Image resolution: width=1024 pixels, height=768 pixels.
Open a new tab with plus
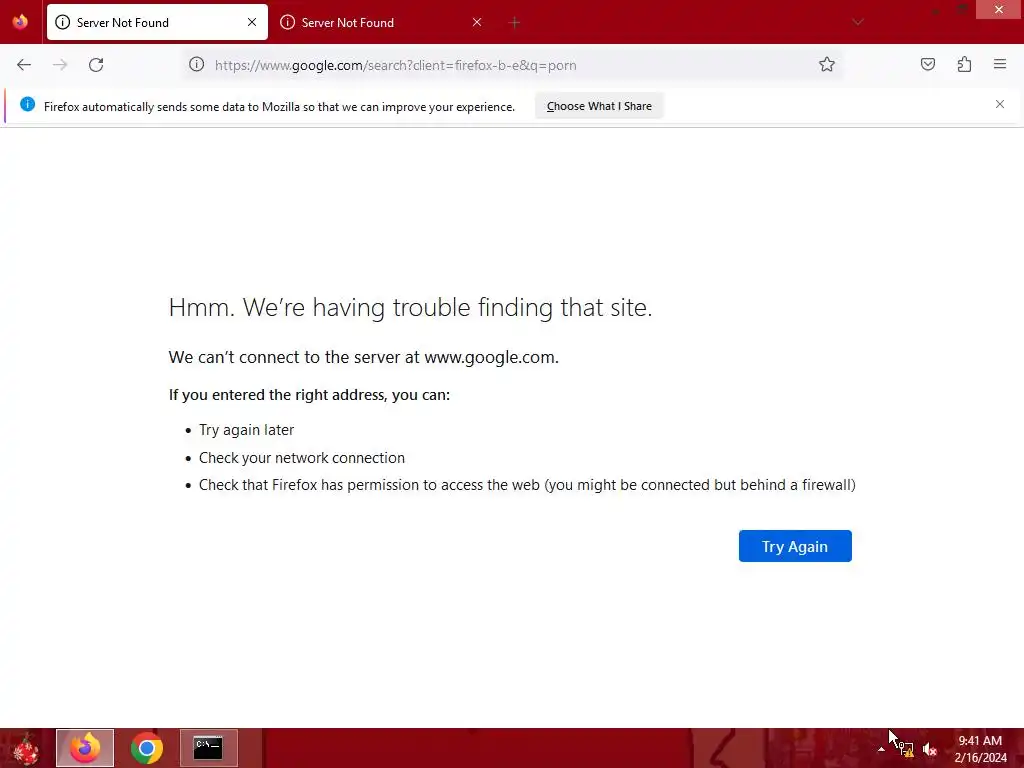(514, 23)
